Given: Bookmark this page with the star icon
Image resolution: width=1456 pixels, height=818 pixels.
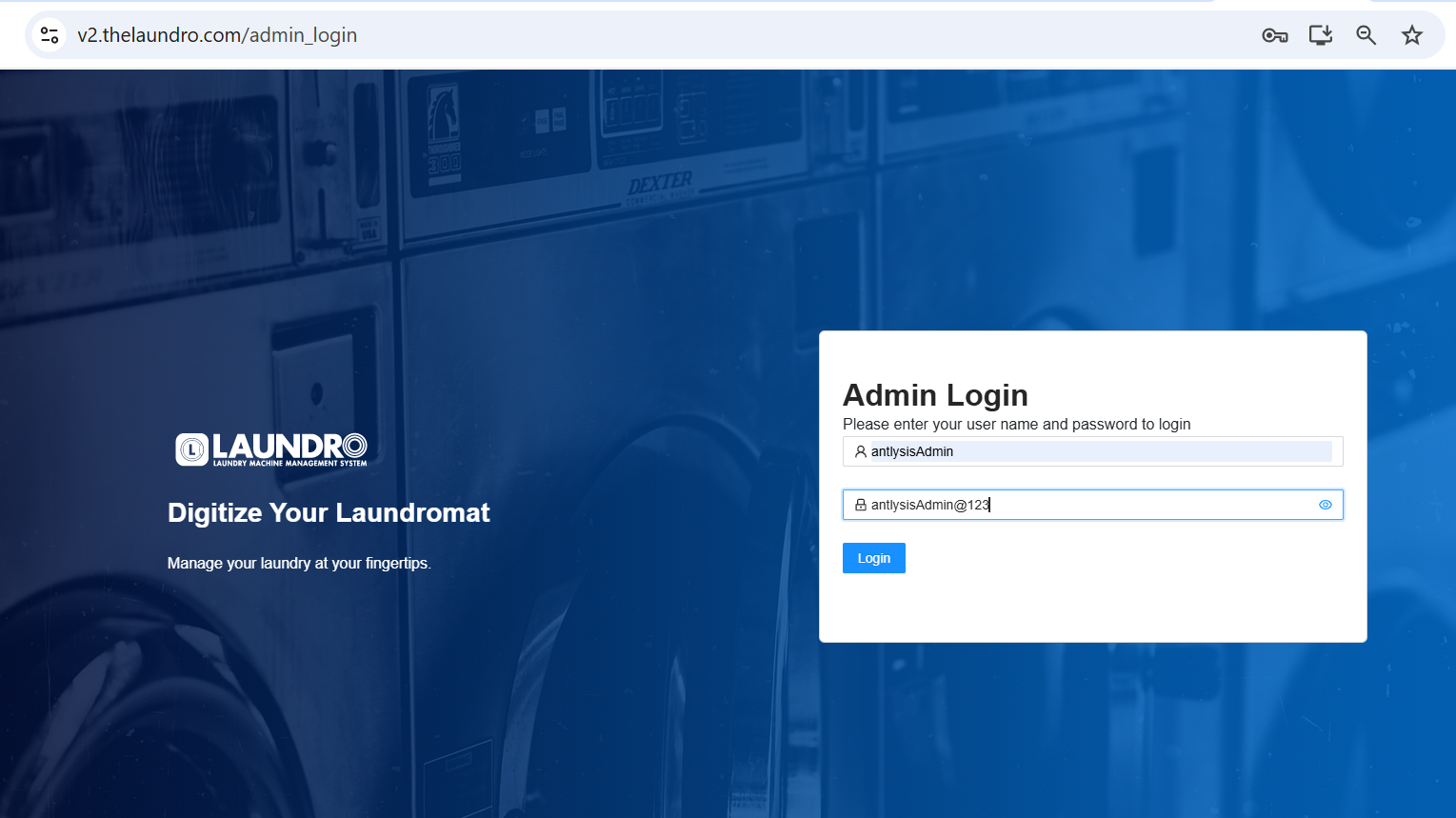Looking at the screenshot, I should pyautogui.click(x=1412, y=35).
